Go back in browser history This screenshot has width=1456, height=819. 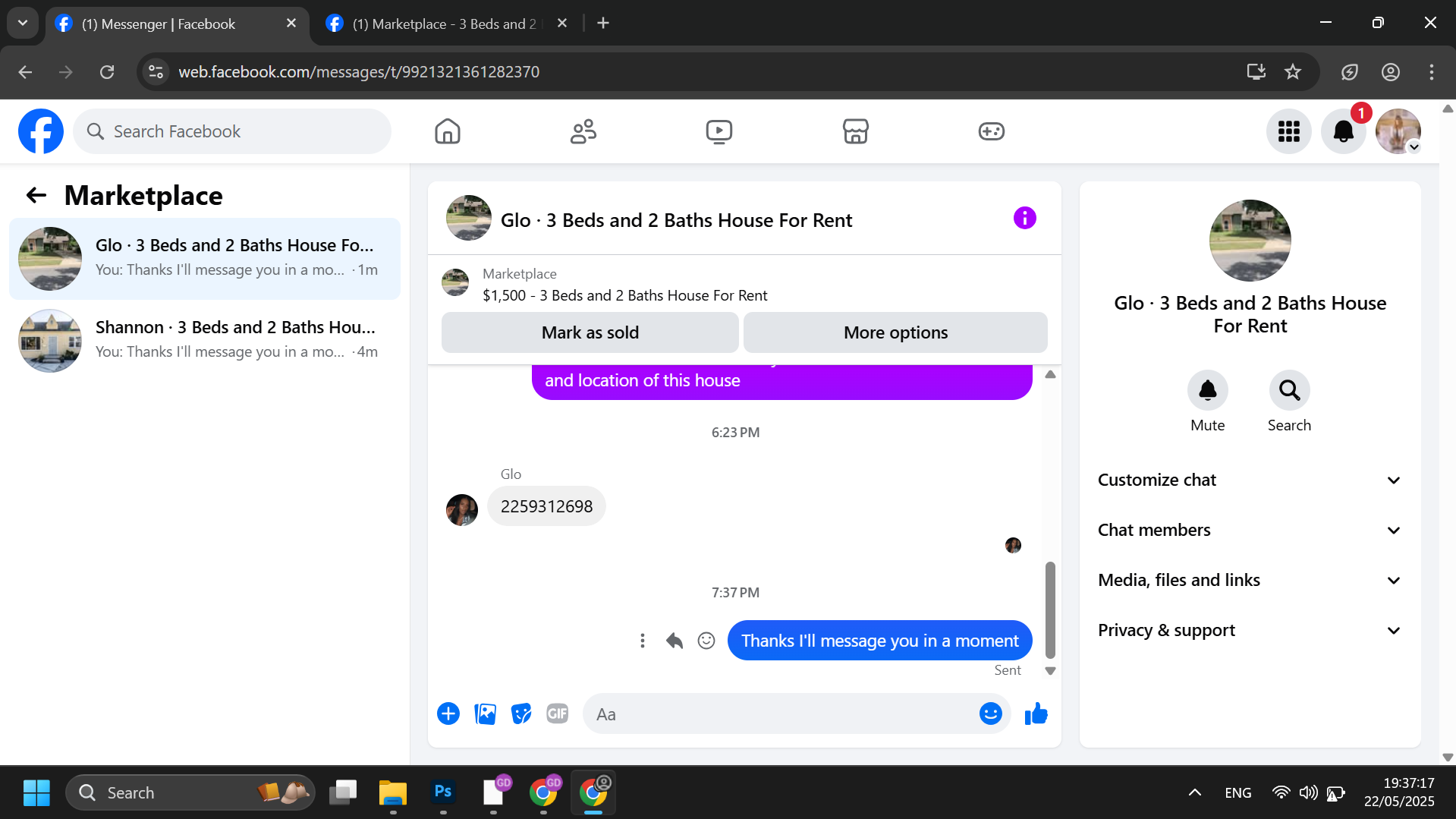(x=25, y=72)
